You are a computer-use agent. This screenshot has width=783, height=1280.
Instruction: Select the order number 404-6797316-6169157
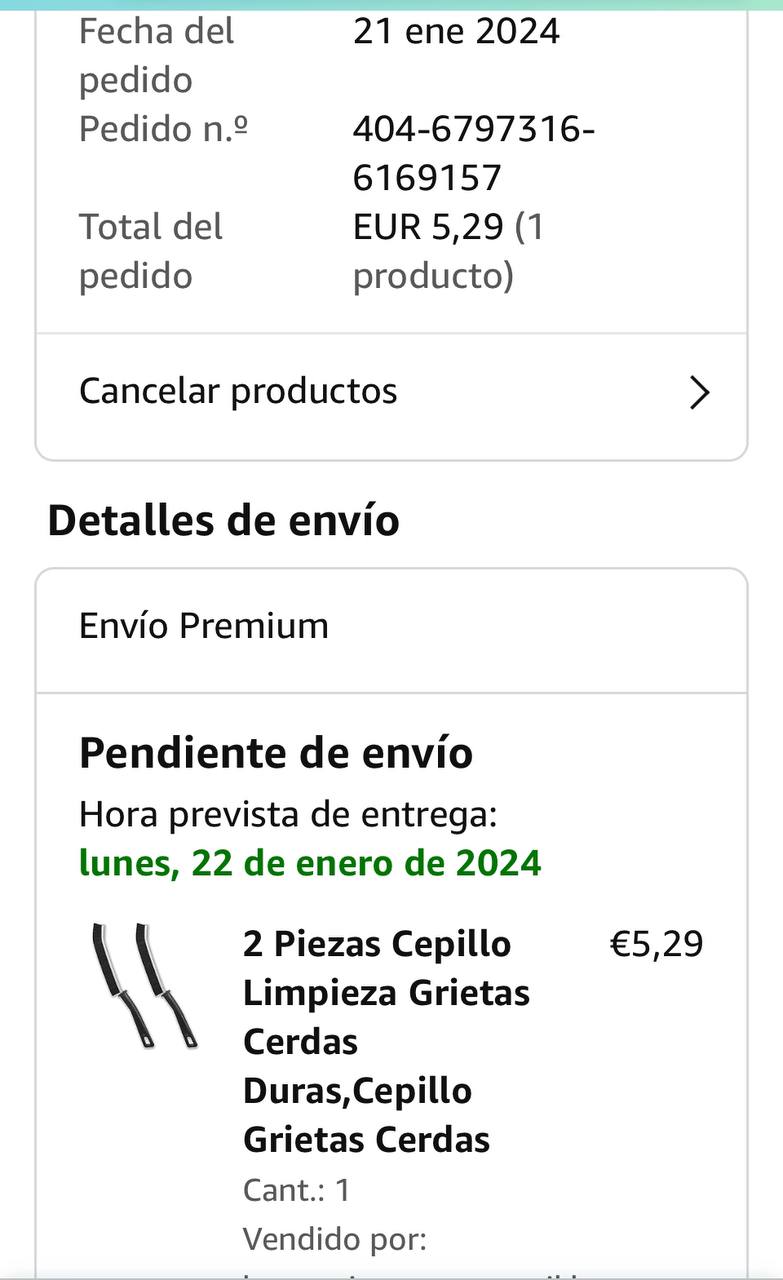[473, 153]
